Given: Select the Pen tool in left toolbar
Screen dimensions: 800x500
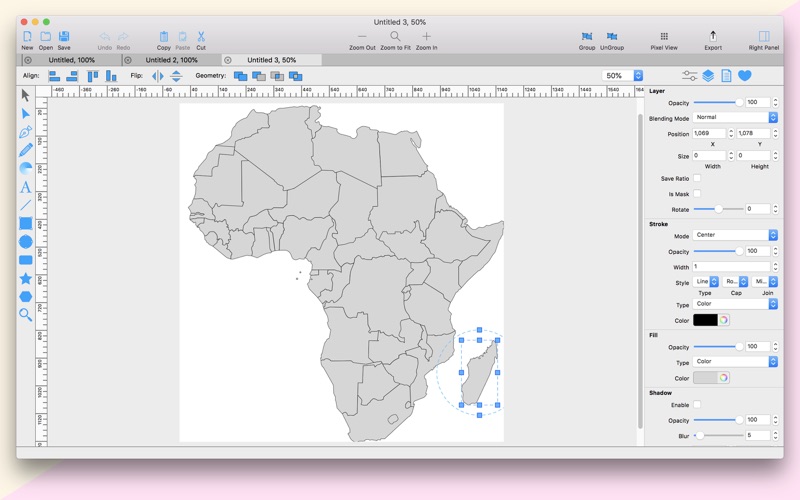Looking at the screenshot, I should point(26,132).
